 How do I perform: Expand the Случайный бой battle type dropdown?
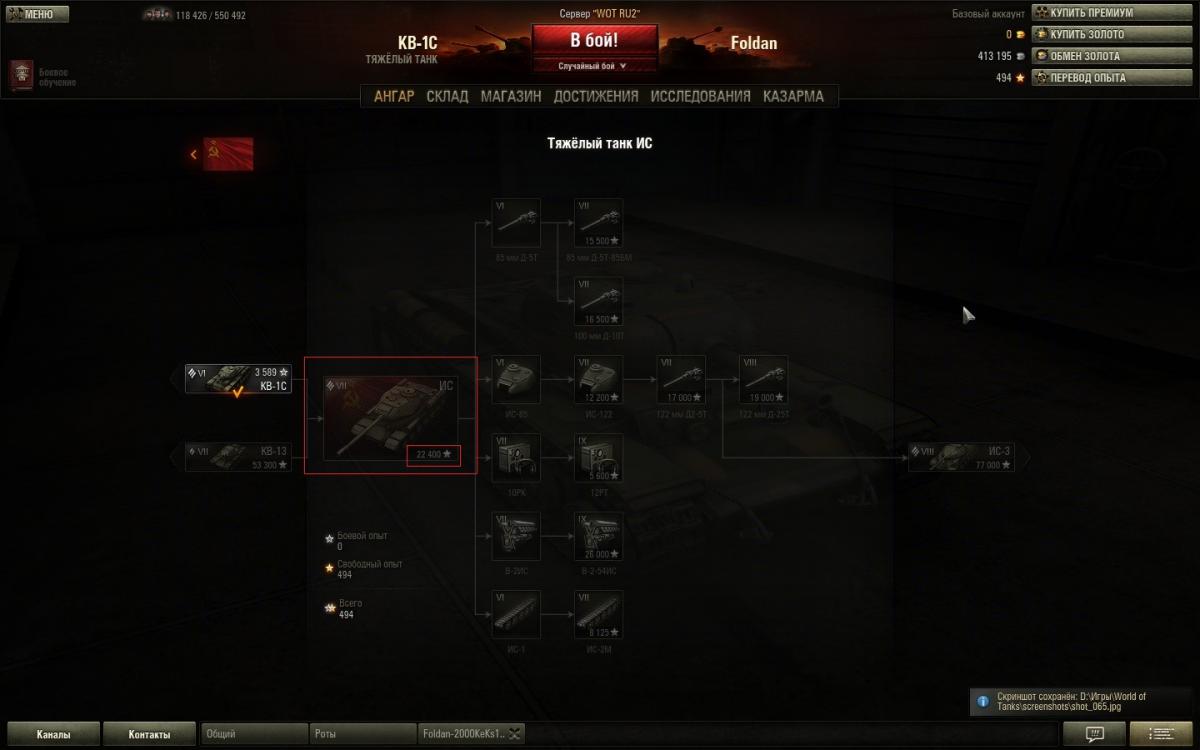pyautogui.click(x=594, y=66)
